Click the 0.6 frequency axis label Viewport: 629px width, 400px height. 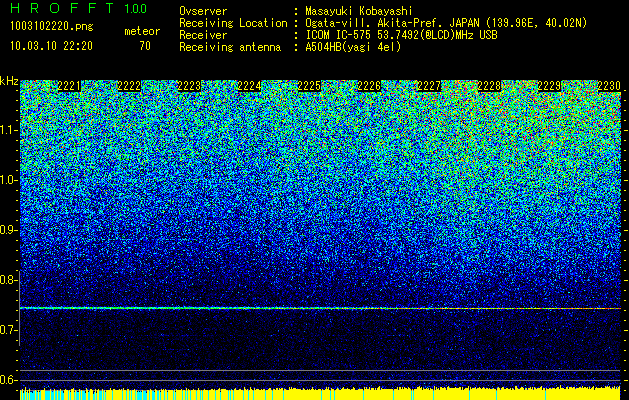pyautogui.click(x=8, y=380)
